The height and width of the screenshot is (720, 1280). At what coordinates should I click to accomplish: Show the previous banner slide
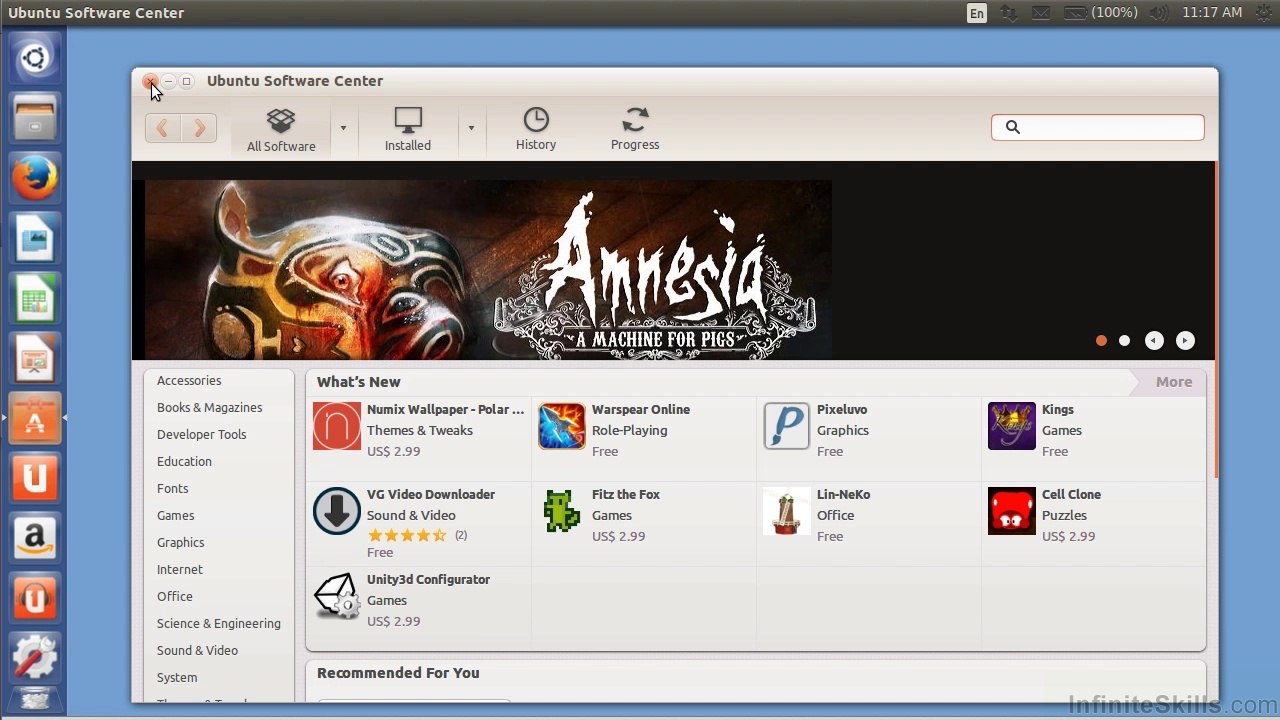(x=1154, y=341)
